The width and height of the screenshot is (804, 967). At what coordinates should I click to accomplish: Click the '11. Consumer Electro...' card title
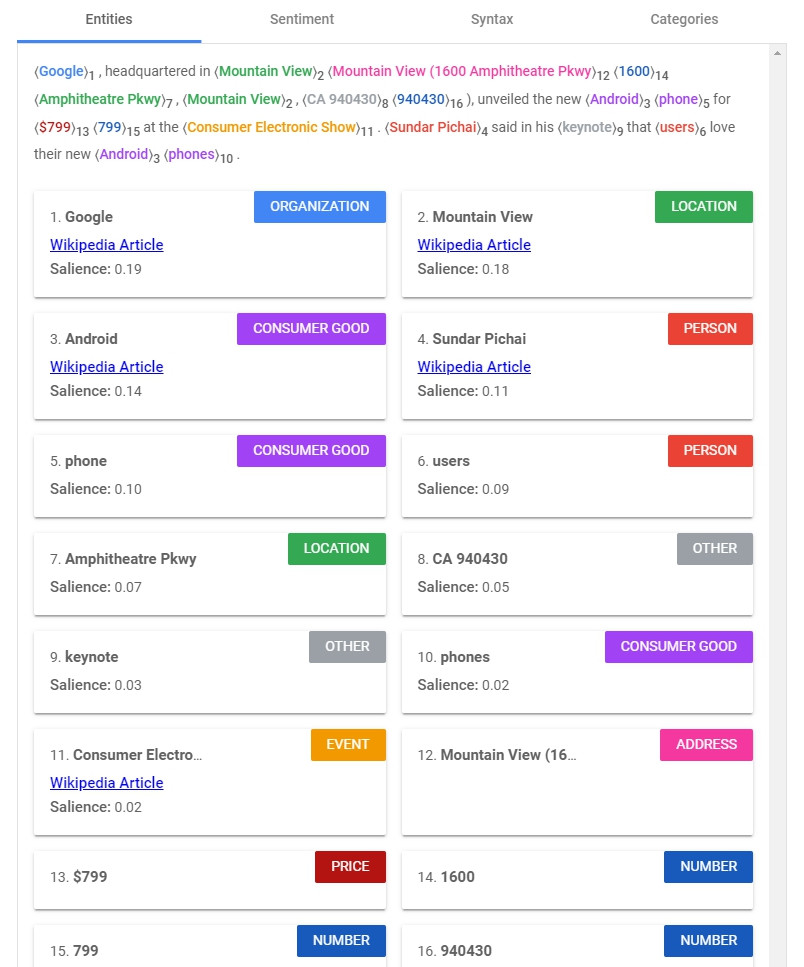coord(126,755)
